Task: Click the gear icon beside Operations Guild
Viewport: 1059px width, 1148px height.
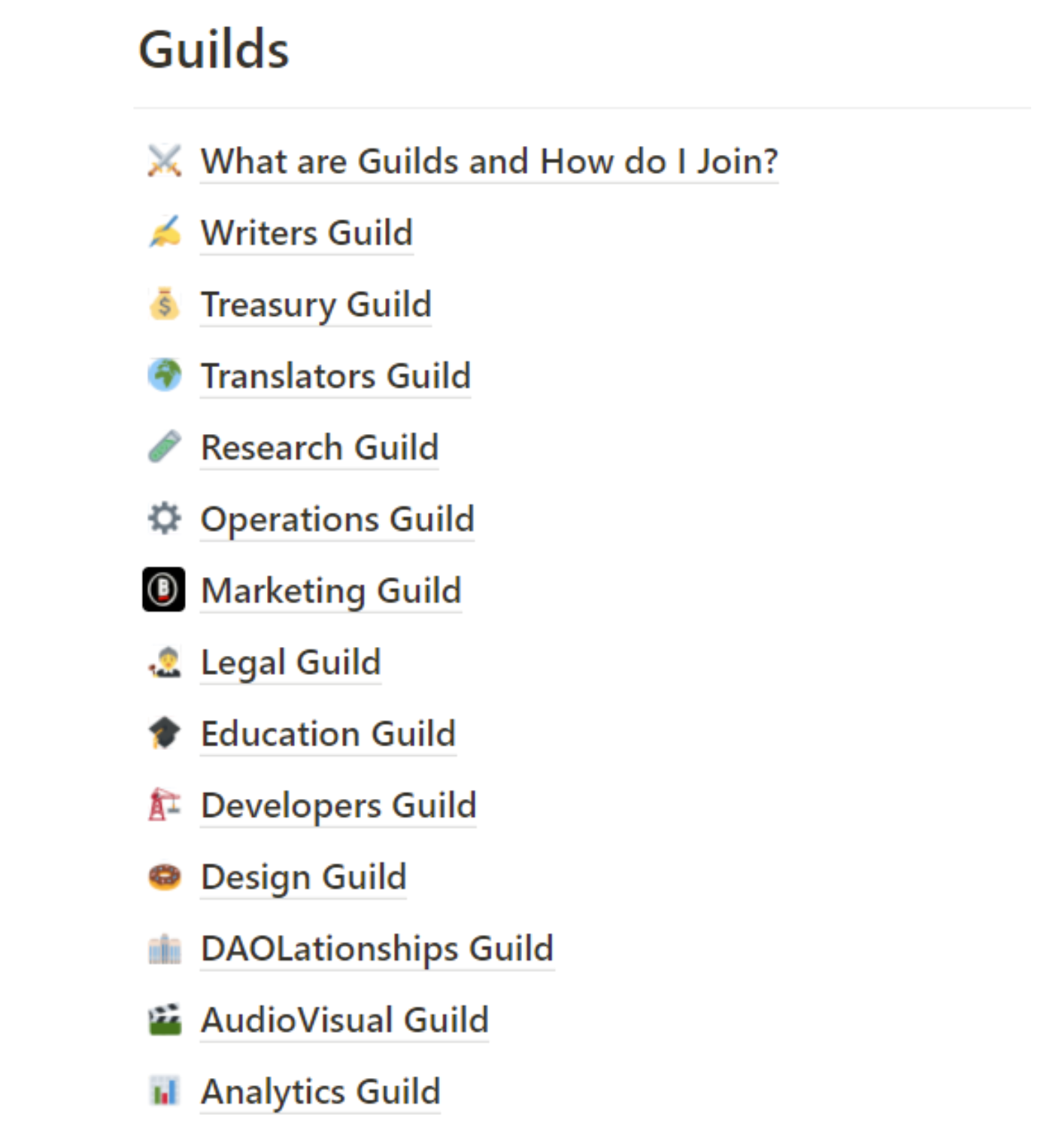Action: (164, 518)
